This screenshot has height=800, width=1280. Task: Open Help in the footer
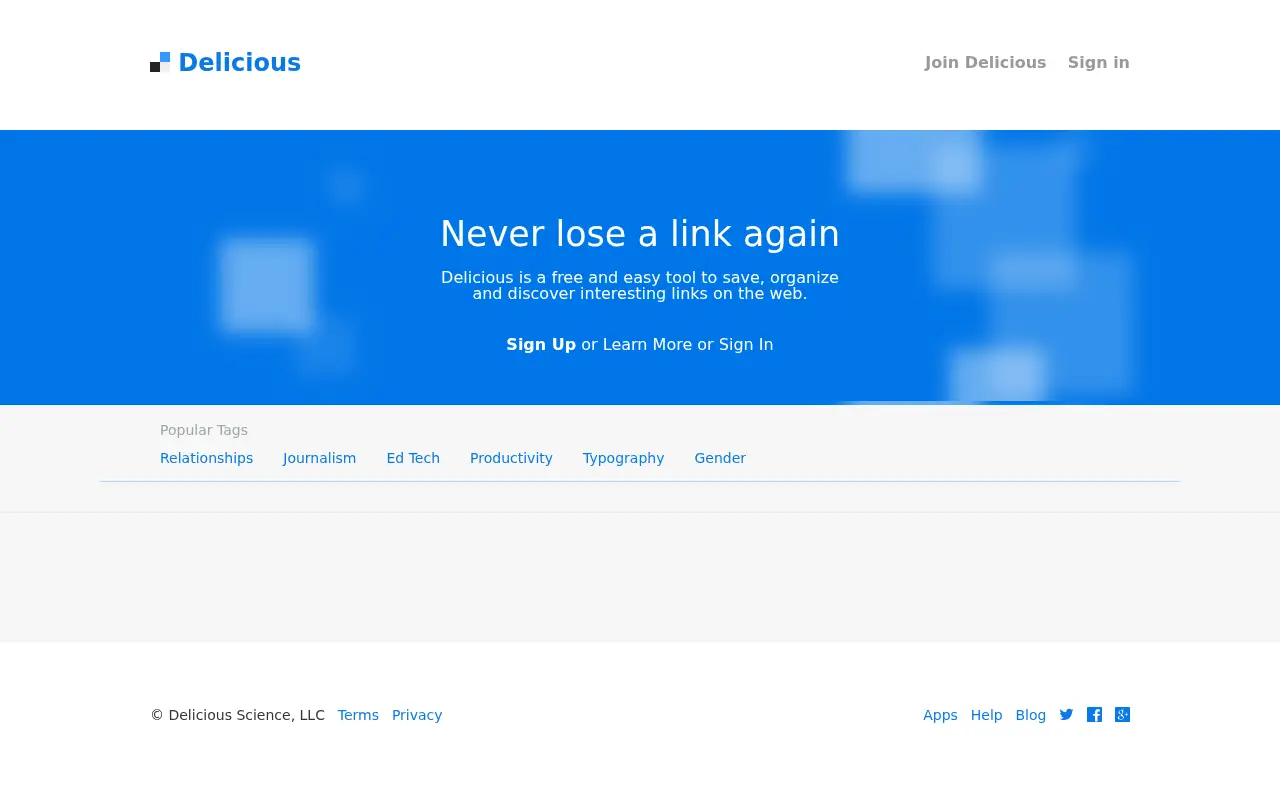[x=986, y=715]
